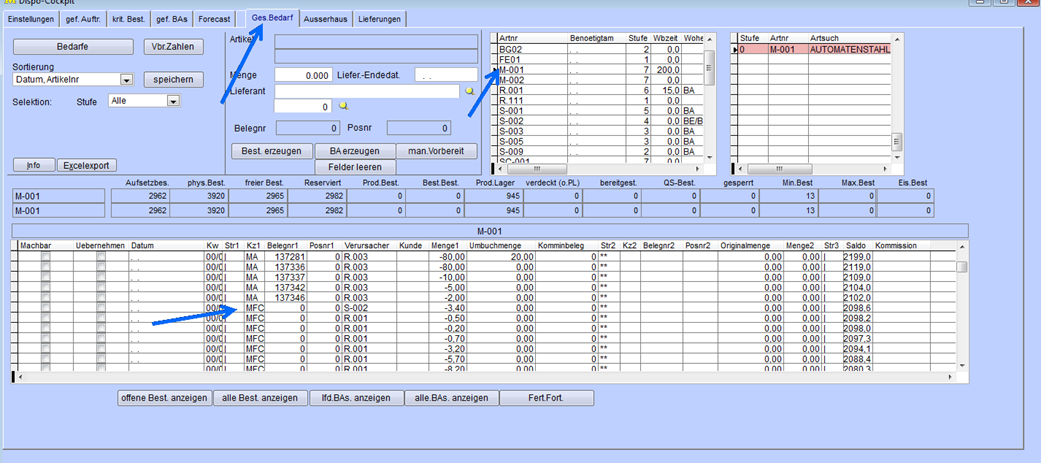The image size is (1041, 463).
Task: Open the Lieferungen tab
Action: [380, 19]
